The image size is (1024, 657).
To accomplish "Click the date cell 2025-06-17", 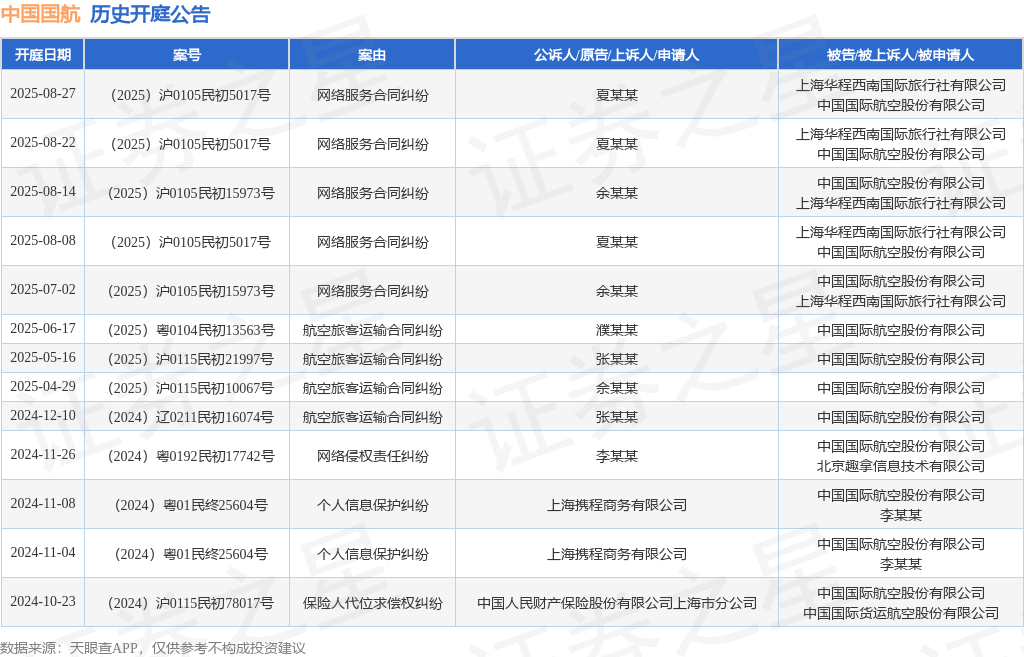I will click(43, 328).
